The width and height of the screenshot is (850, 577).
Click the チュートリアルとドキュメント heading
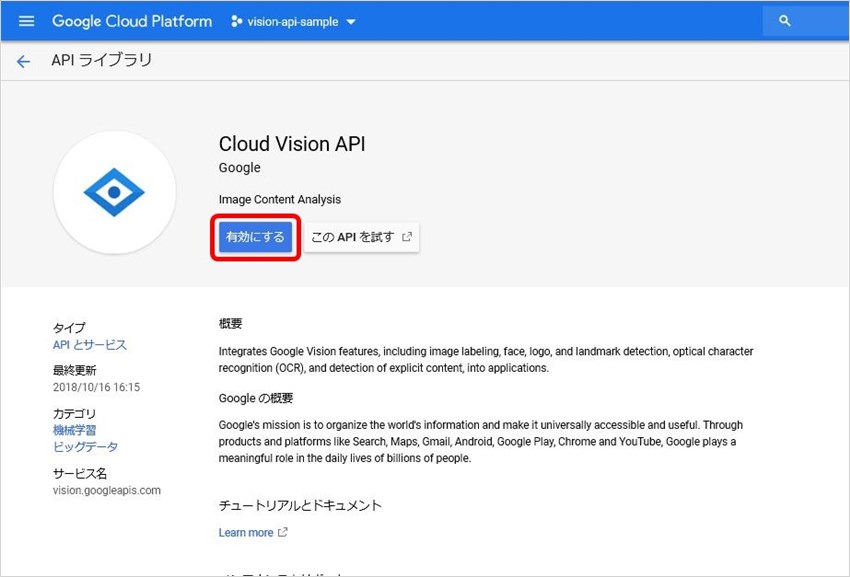point(300,505)
